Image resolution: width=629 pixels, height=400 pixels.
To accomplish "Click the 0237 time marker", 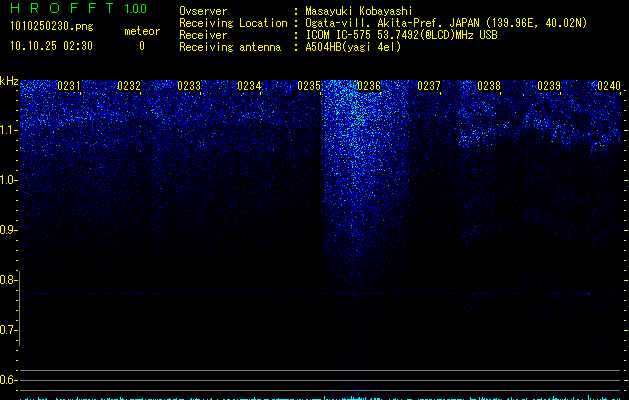I will [x=429, y=86].
